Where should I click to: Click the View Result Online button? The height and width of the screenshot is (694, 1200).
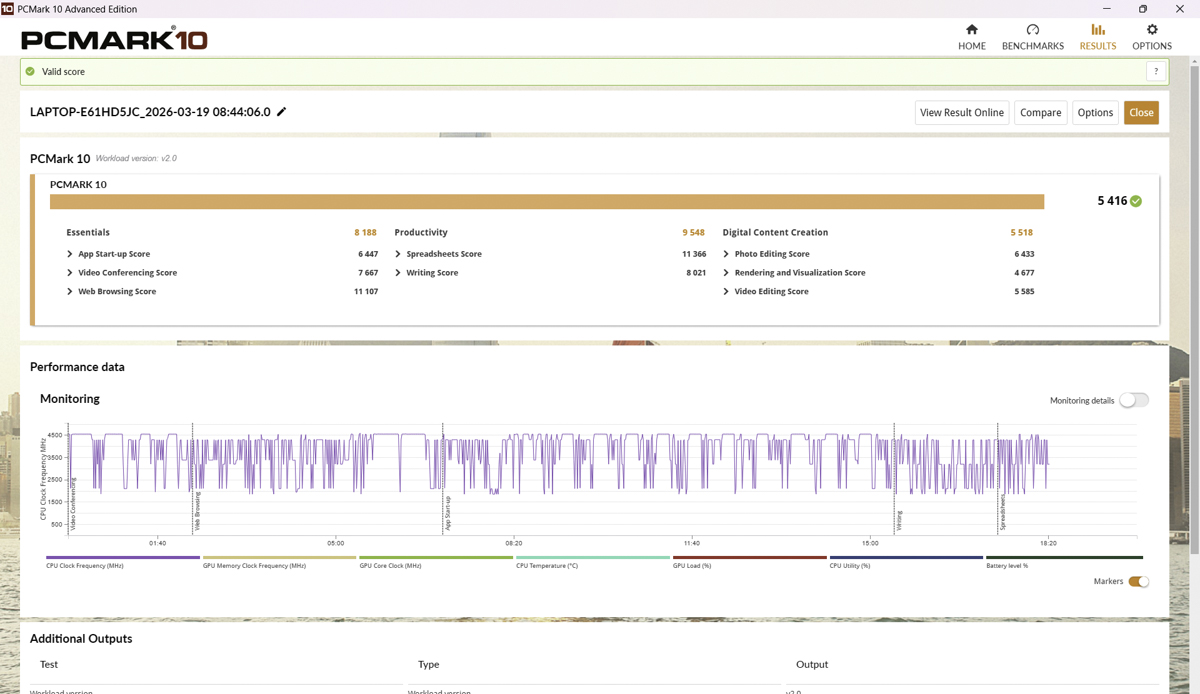point(961,113)
